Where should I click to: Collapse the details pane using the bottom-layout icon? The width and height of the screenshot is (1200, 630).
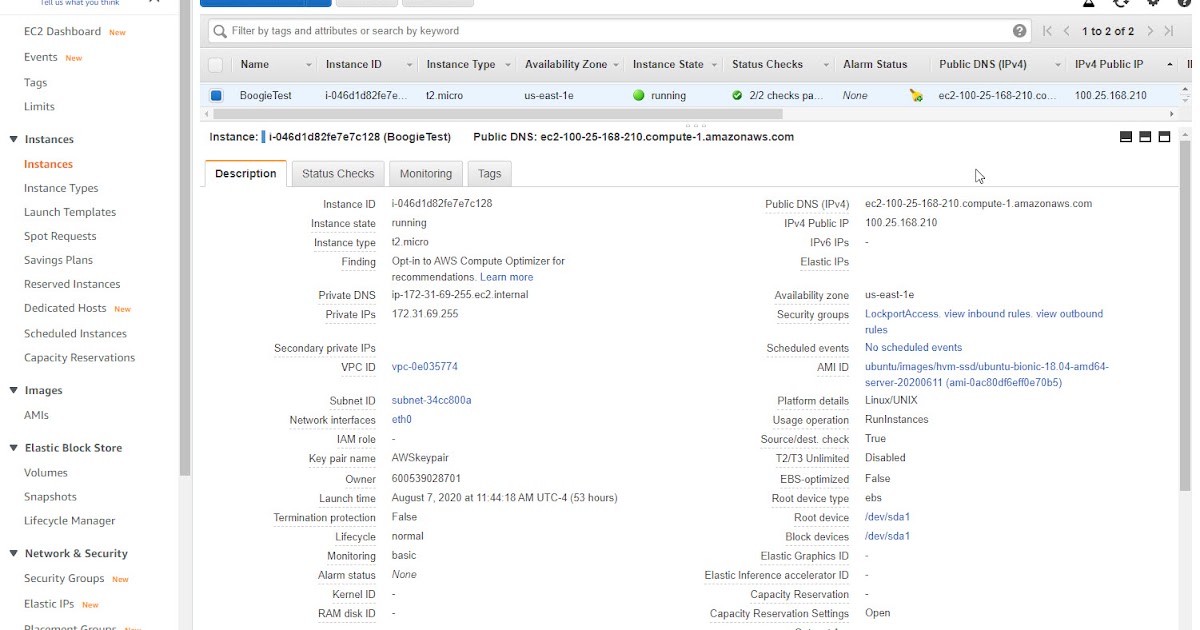(x=1164, y=137)
